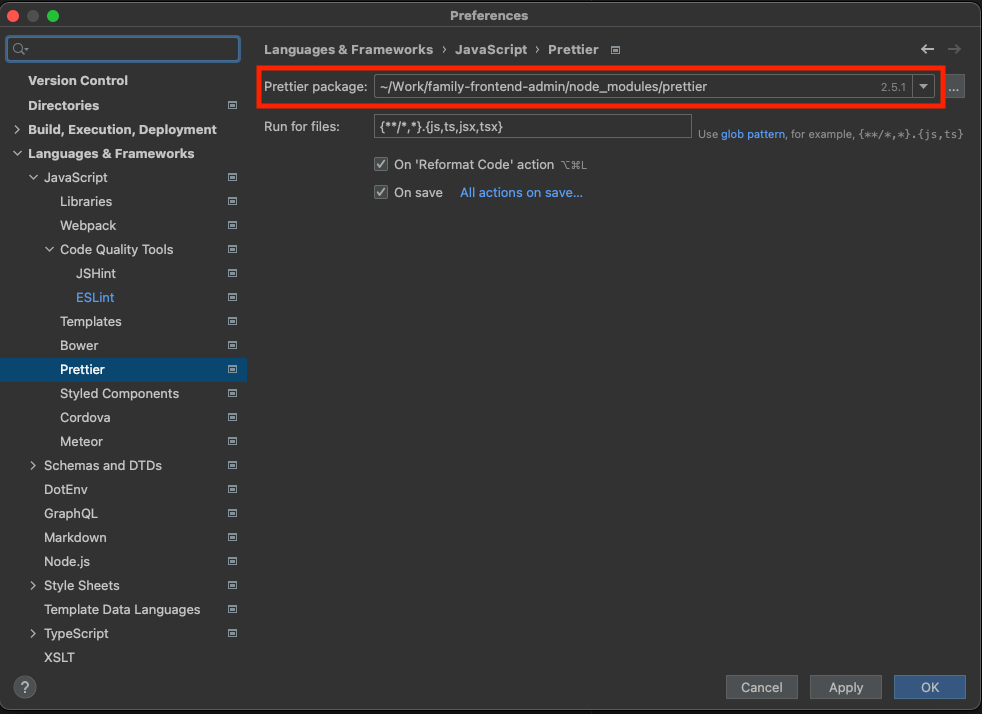Click Languages & Frameworks in the breadcrumb
Screen dimensions: 982x714
[348, 49]
